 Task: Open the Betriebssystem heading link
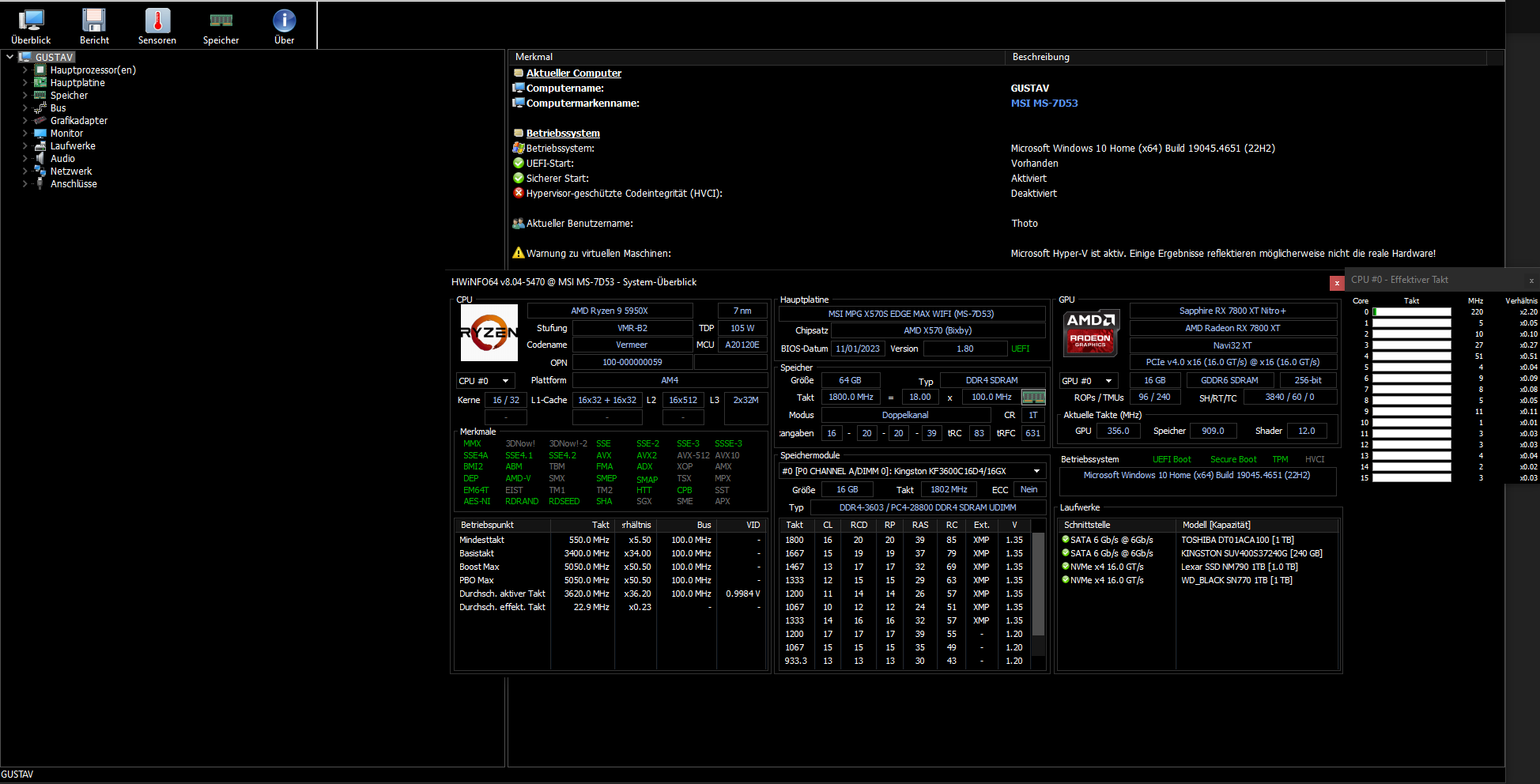click(563, 133)
